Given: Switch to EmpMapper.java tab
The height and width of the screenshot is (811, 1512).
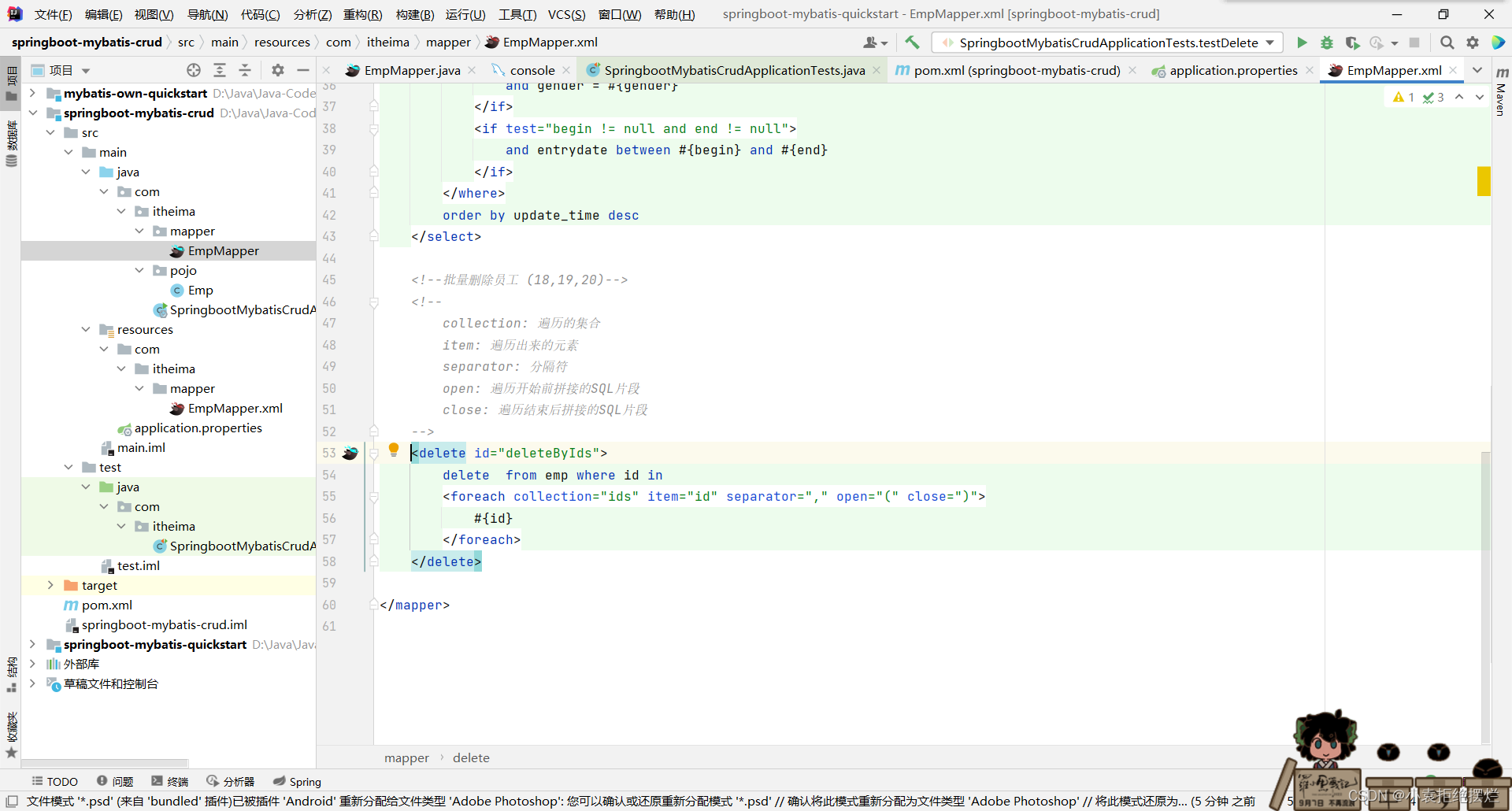Looking at the screenshot, I should pyautogui.click(x=412, y=70).
